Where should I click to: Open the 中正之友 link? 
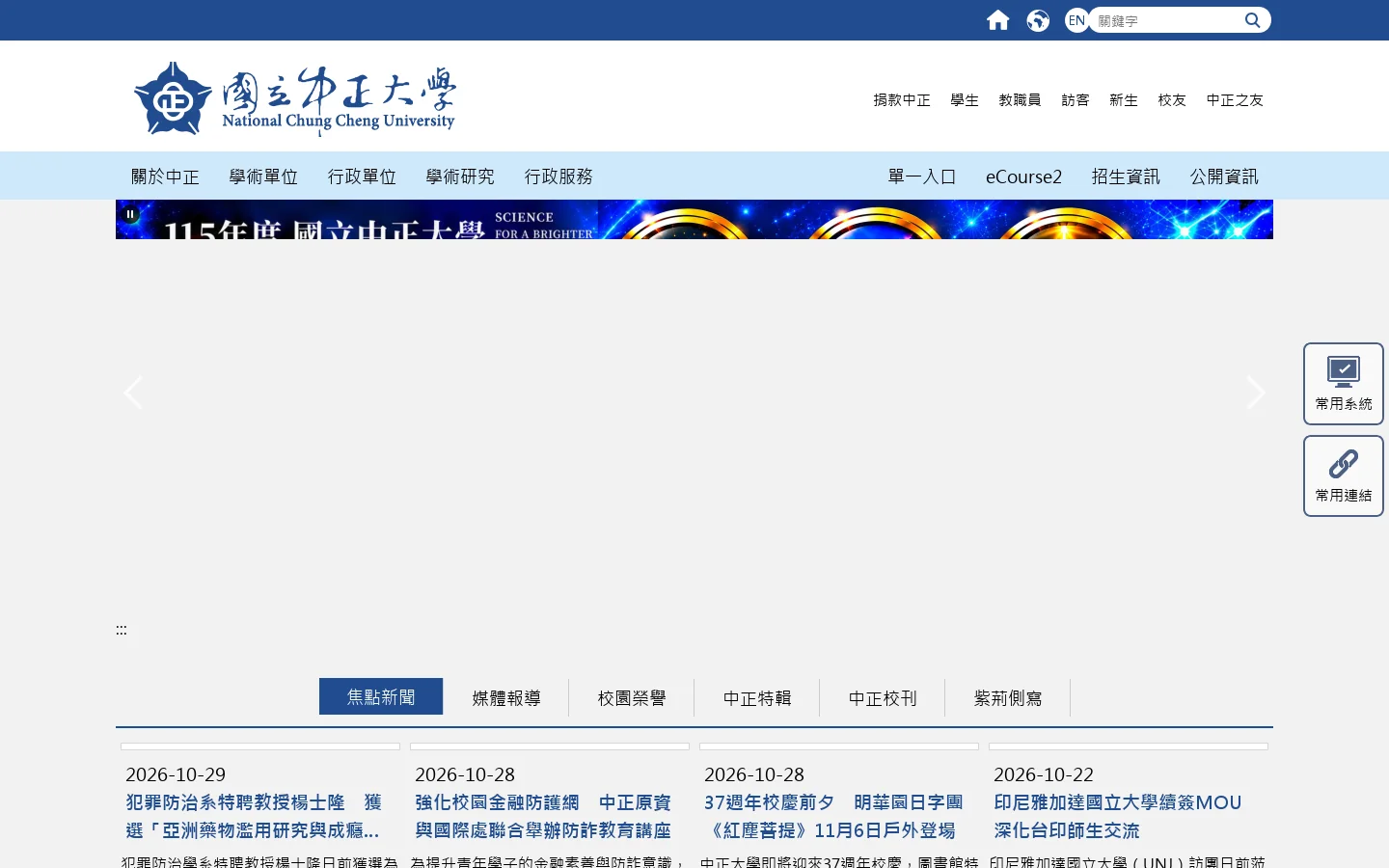tap(1235, 100)
